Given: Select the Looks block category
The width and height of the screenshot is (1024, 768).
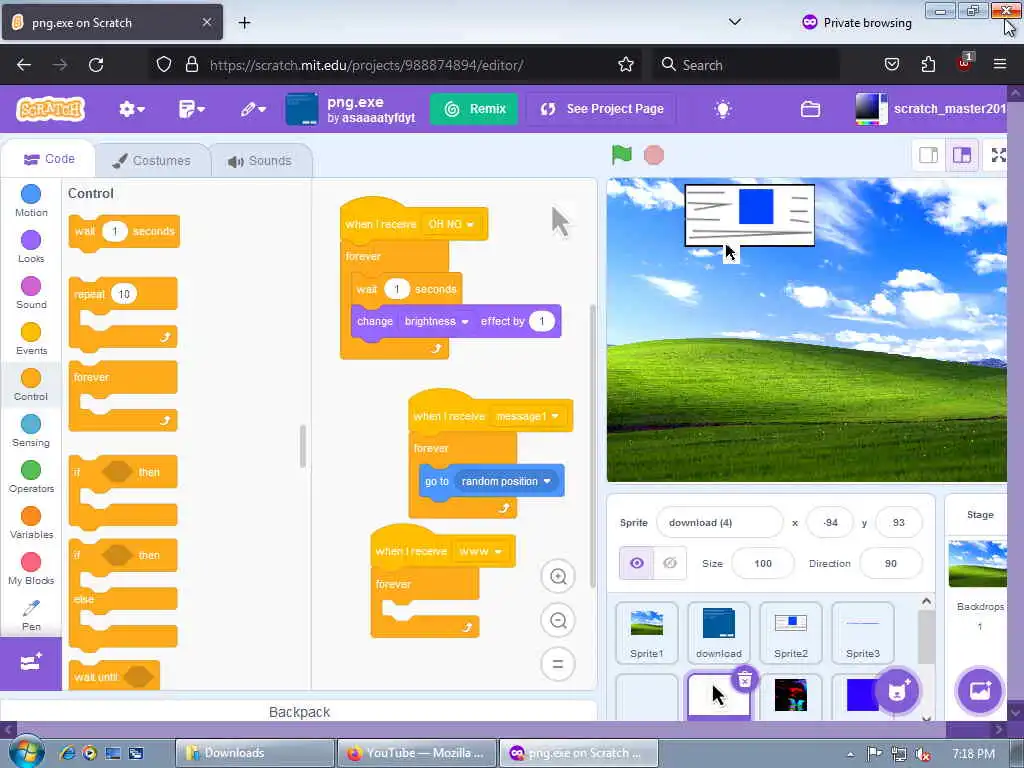Looking at the screenshot, I should click(31, 246).
